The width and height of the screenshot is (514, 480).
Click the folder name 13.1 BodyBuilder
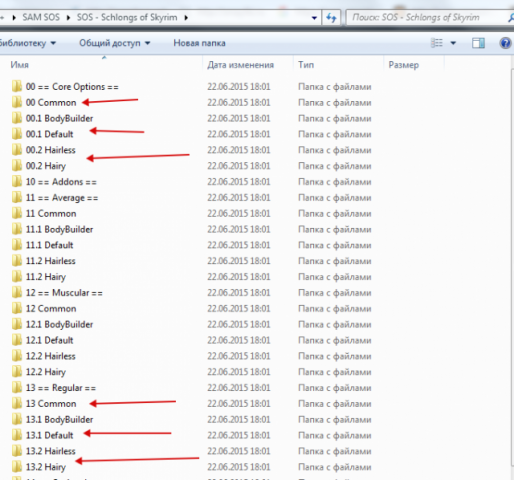59,419
